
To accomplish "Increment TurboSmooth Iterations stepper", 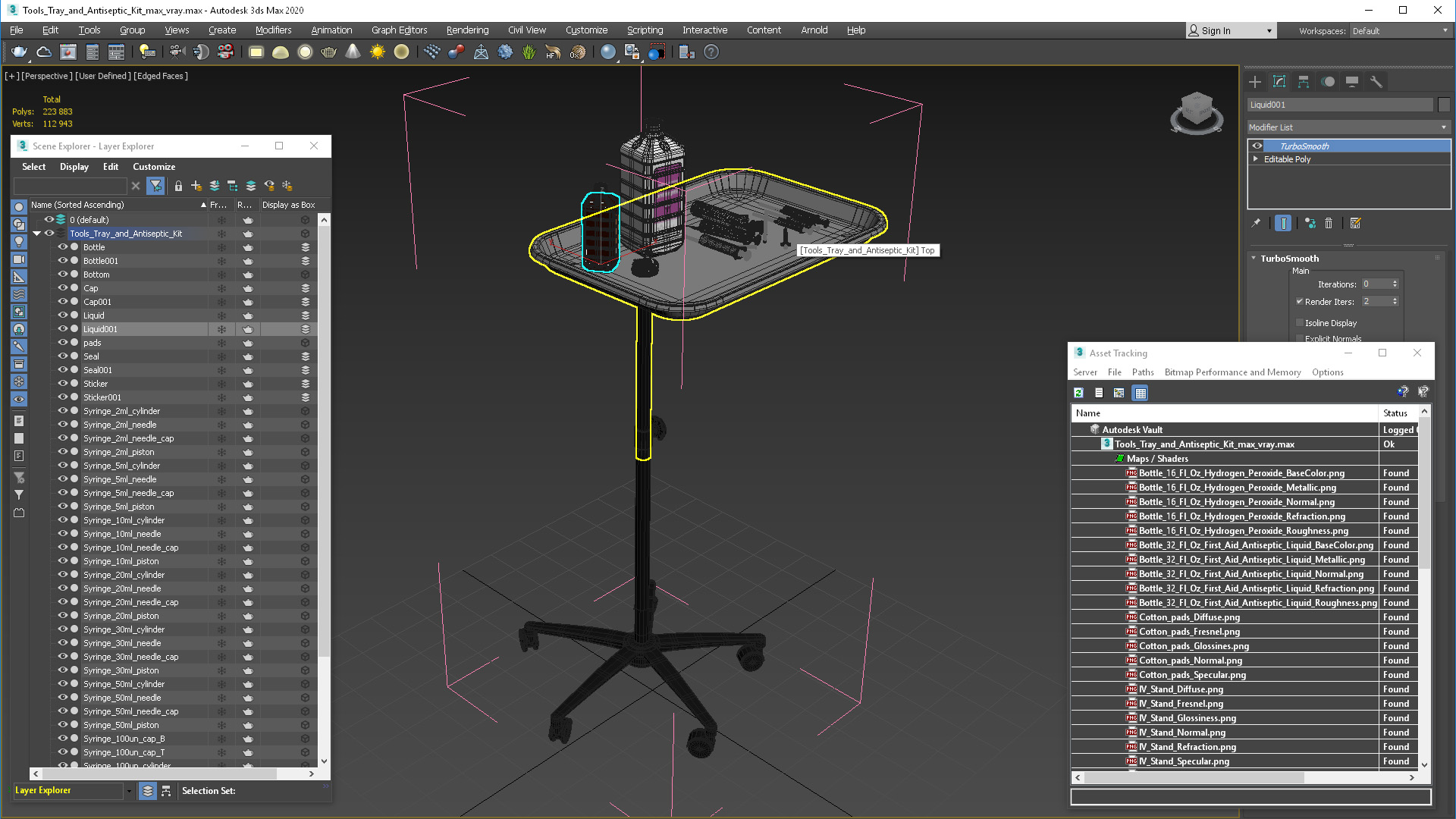I will [x=1396, y=281].
